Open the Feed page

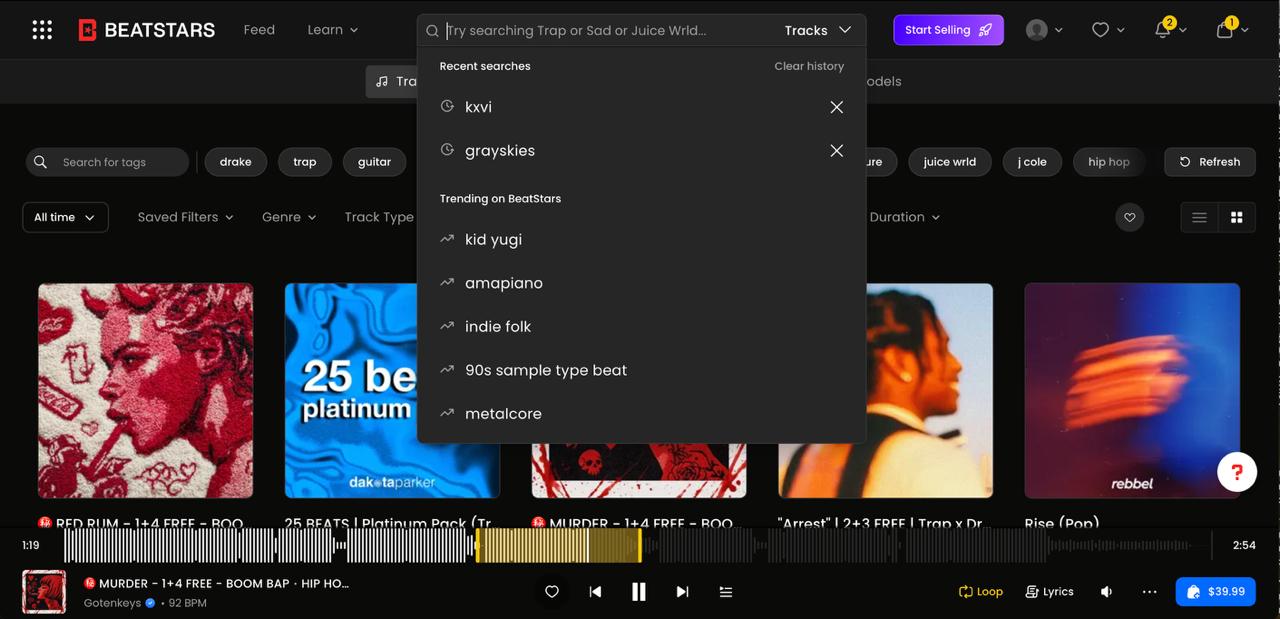pyautogui.click(x=259, y=30)
